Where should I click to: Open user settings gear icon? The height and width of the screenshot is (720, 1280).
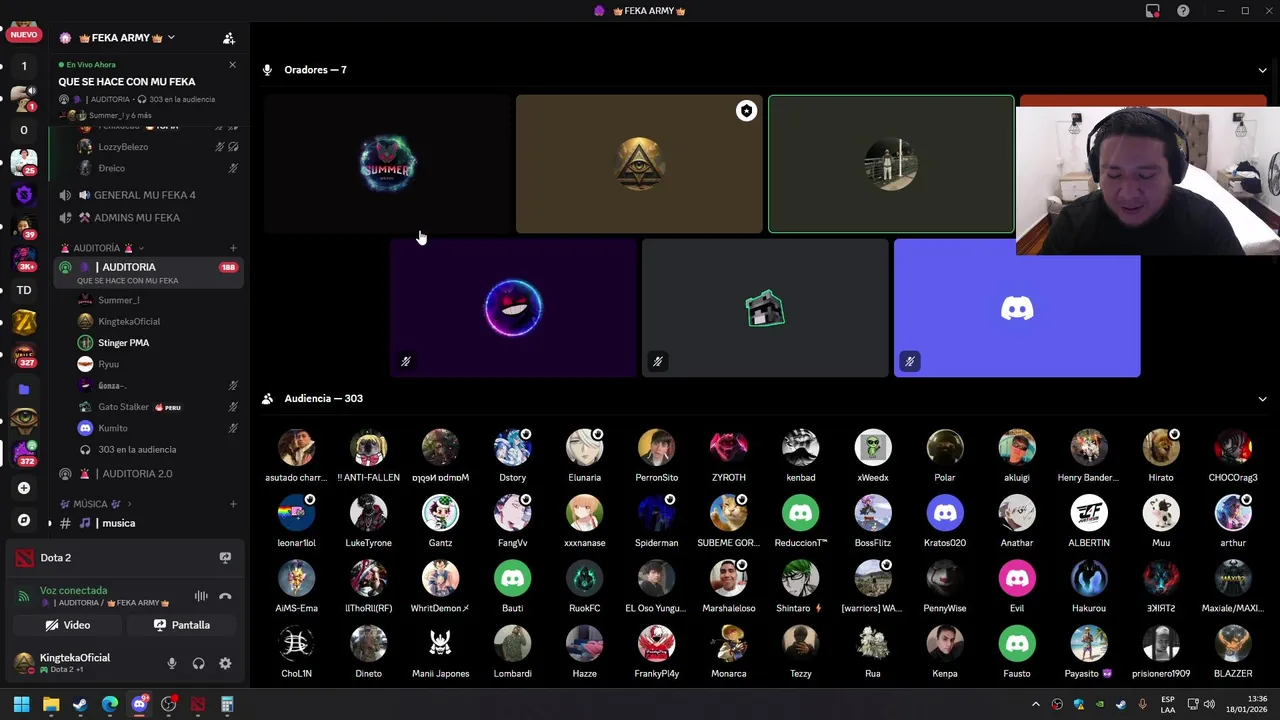(x=225, y=663)
